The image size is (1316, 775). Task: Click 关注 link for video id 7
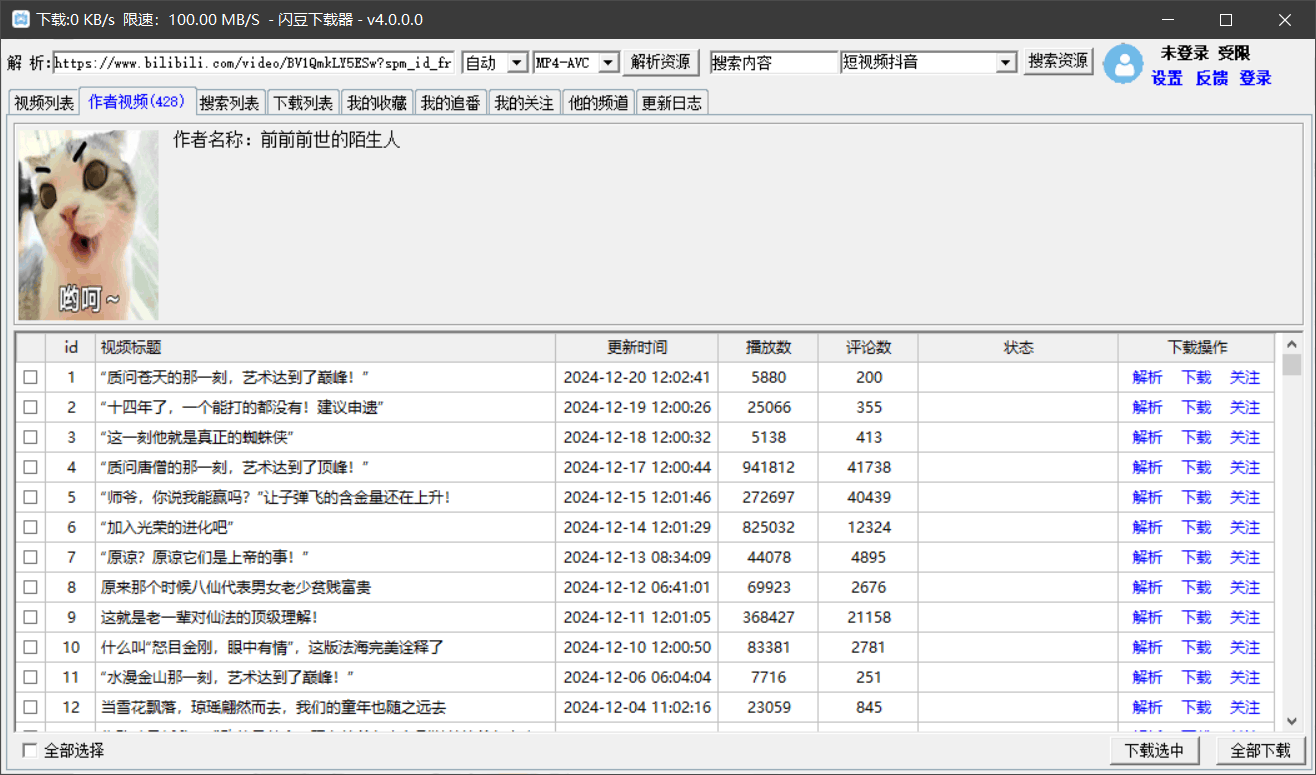coord(1245,558)
